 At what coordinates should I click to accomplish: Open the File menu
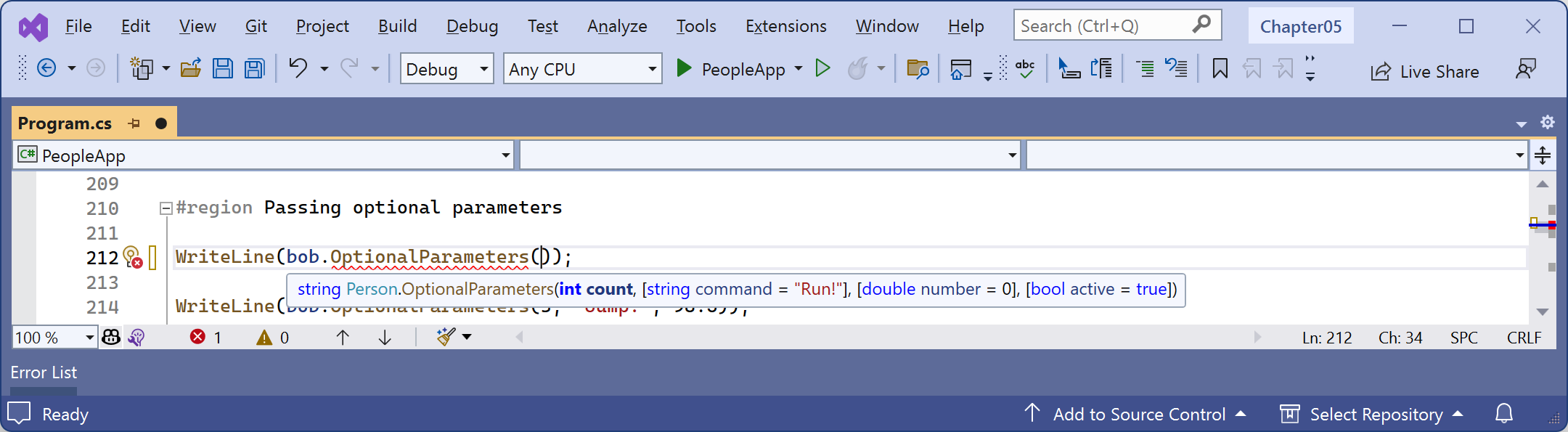tap(78, 26)
